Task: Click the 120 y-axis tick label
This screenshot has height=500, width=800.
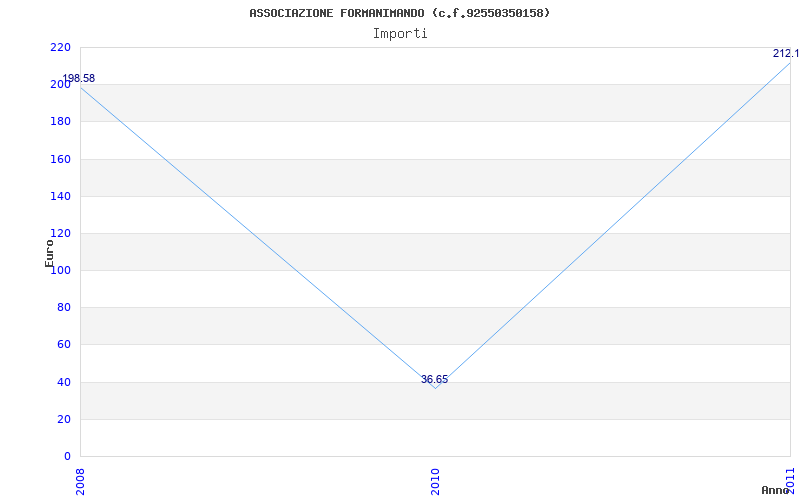Action: click(x=60, y=233)
